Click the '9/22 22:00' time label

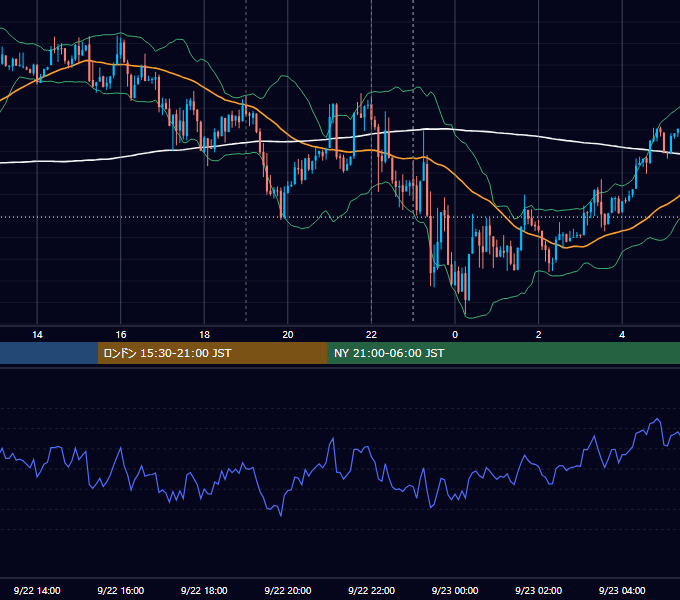coord(372,590)
